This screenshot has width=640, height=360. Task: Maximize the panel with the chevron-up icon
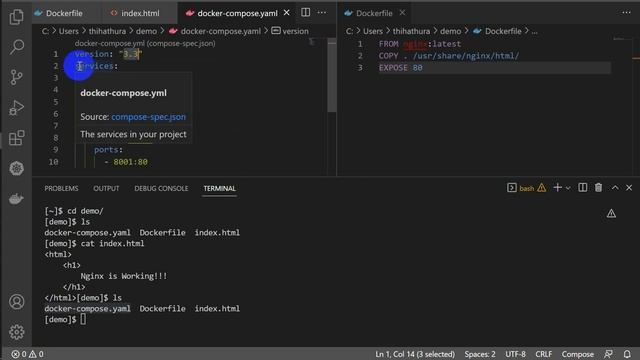click(x=615, y=188)
